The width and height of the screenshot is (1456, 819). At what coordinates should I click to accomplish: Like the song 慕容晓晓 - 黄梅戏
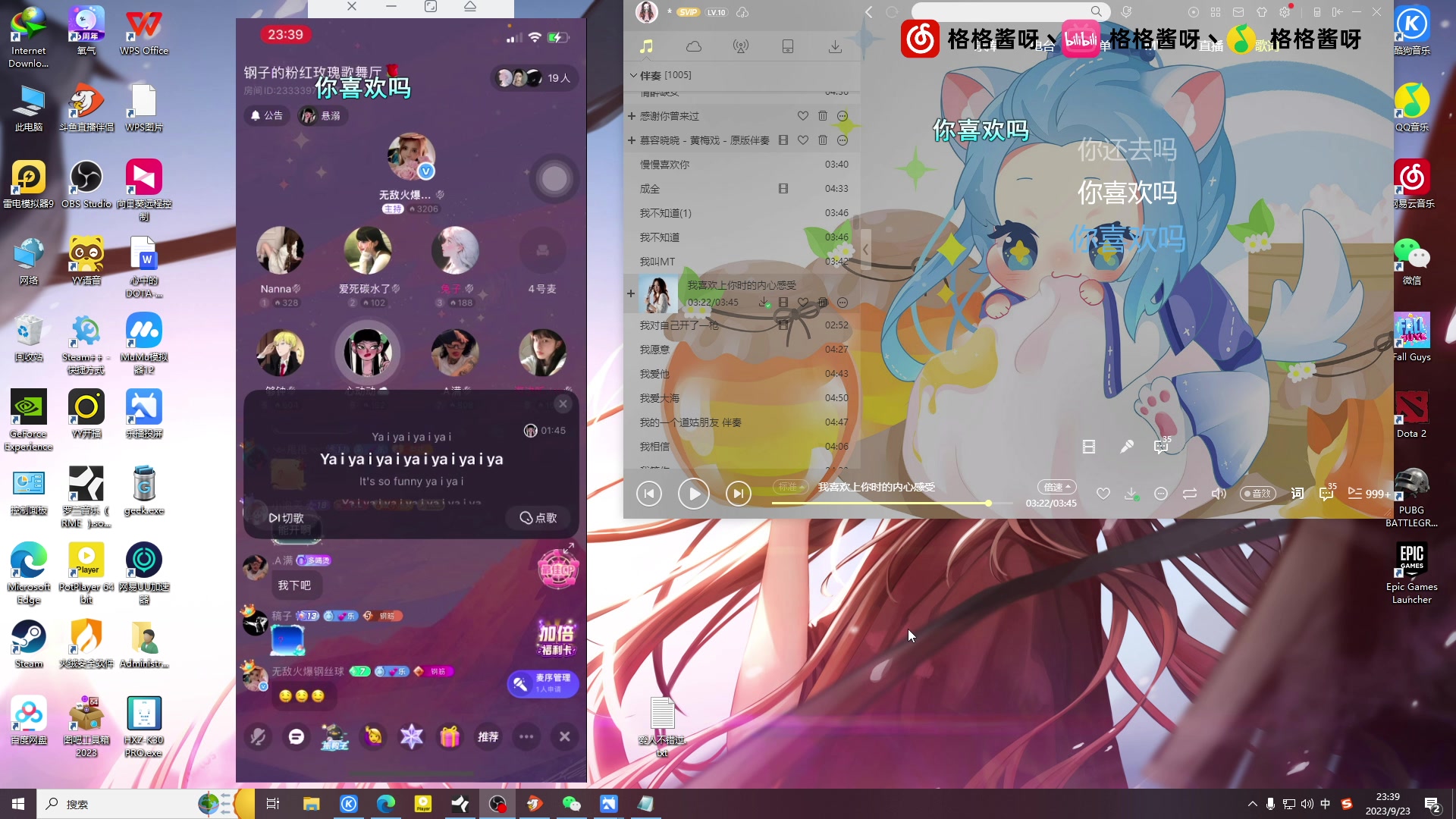802,140
